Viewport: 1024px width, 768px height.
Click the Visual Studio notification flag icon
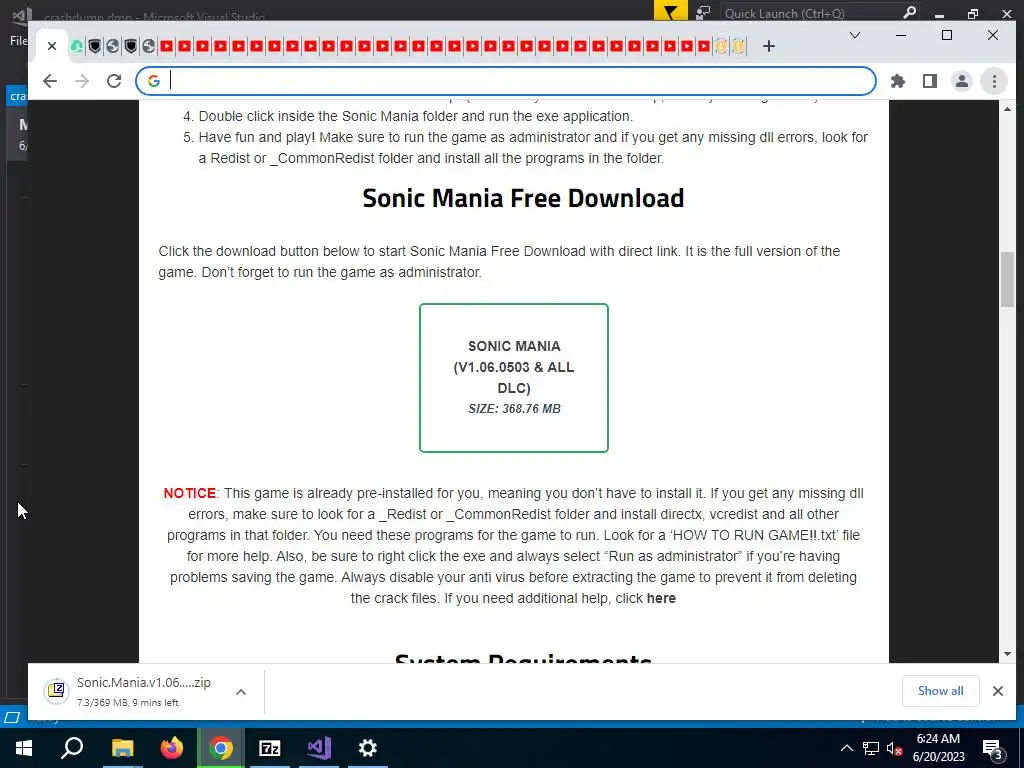pos(671,12)
